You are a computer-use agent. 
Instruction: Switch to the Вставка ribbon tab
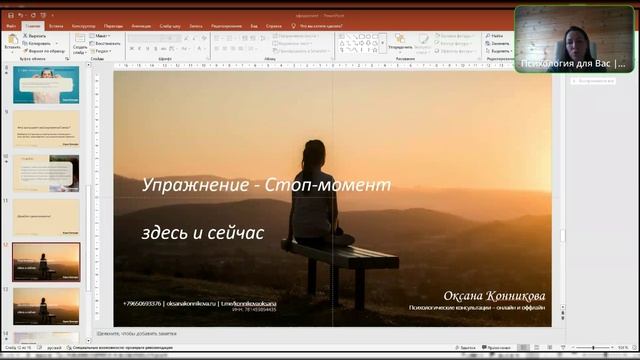click(x=56, y=26)
